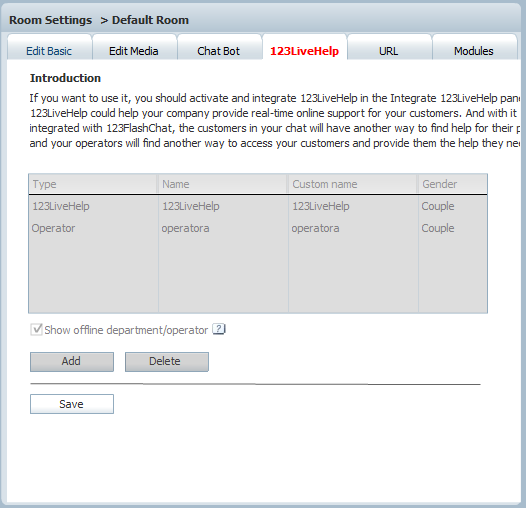
Task: Click the Custom name column header
Action: click(x=353, y=184)
